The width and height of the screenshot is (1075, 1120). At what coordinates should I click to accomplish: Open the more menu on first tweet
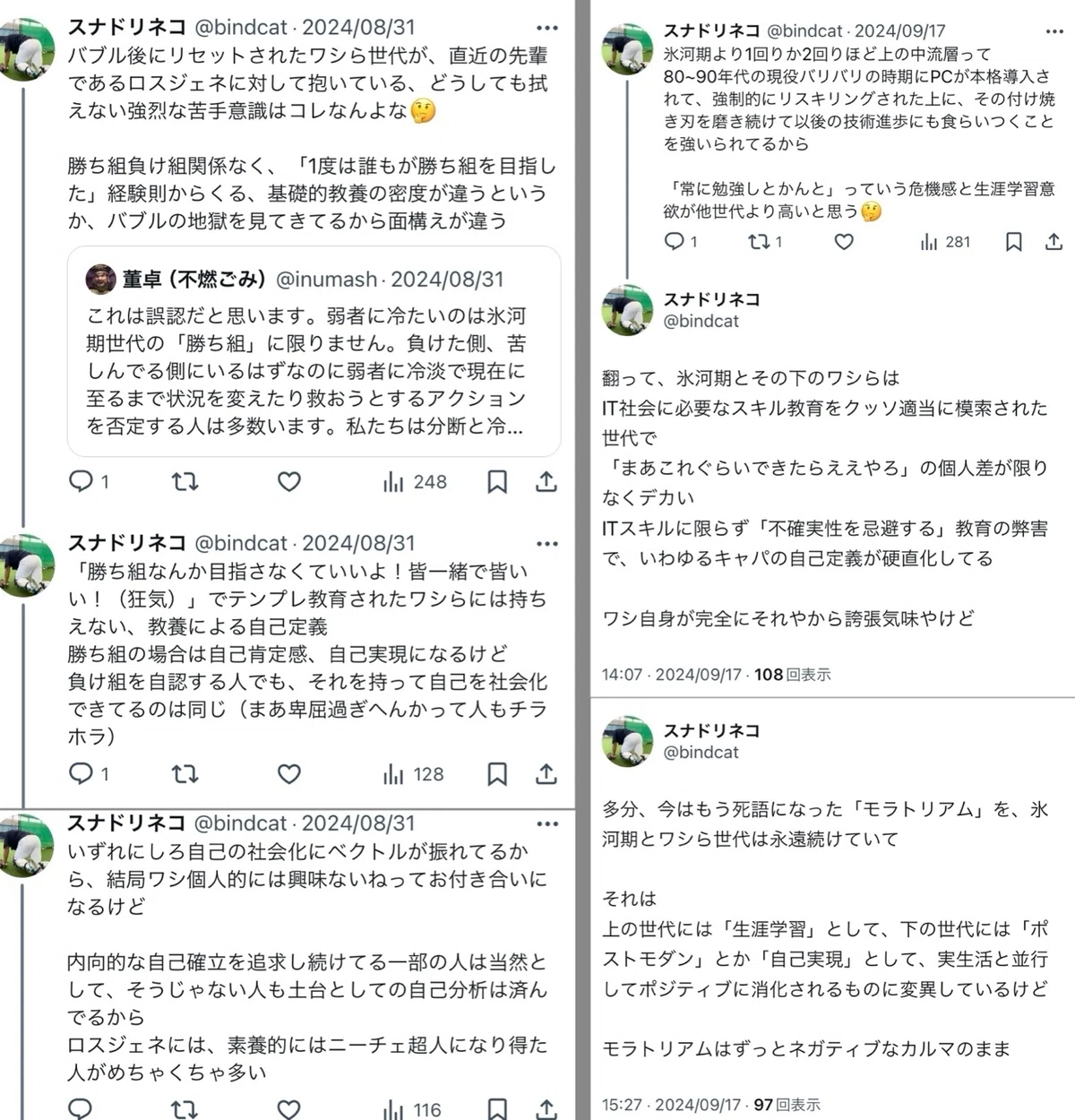[546, 28]
